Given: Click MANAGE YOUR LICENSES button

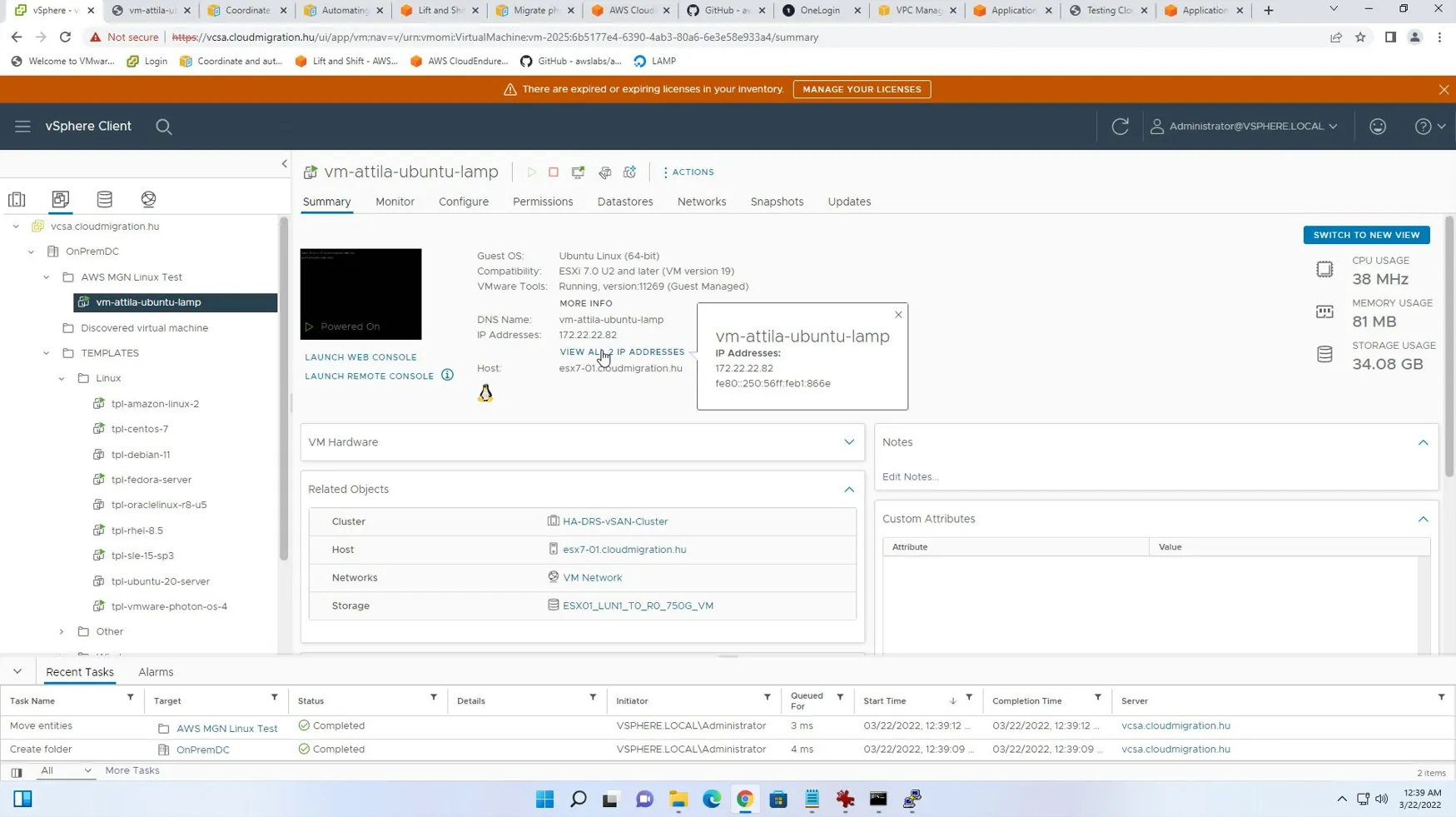Looking at the screenshot, I should pyautogui.click(x=862, y=89).
